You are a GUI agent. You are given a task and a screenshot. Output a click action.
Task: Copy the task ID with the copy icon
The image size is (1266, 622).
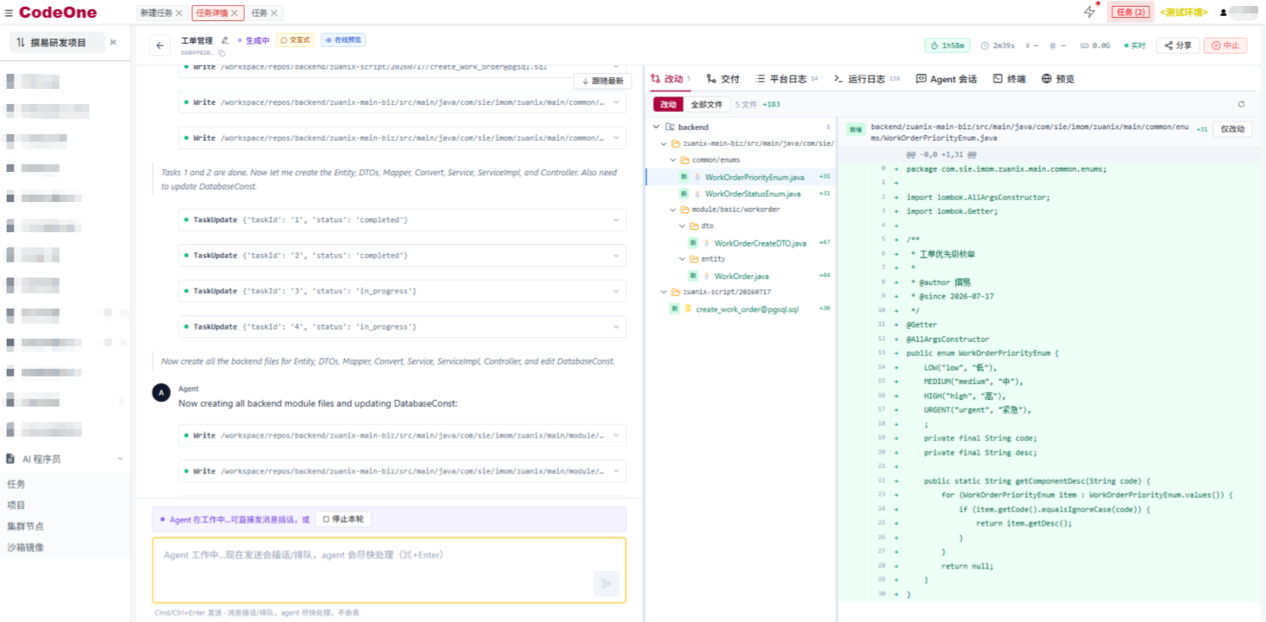(222, 52)
